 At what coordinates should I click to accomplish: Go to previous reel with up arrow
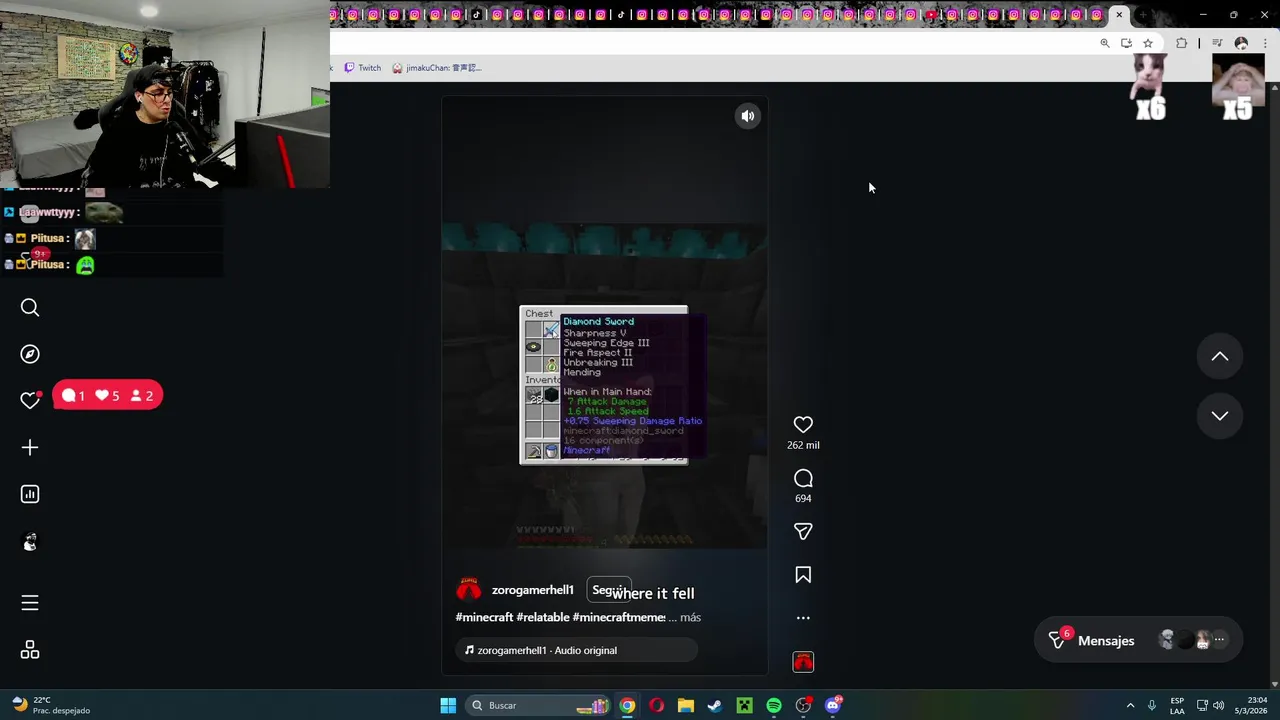click(x=1220, y=356)
